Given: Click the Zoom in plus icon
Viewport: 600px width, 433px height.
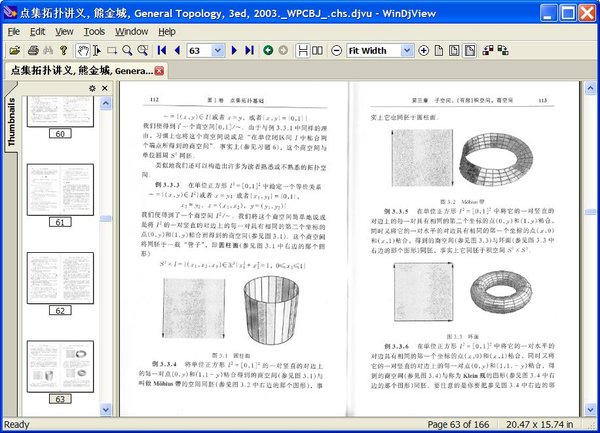Looking at the screenshot, I should pyautogui.click(x=424, y=50).
